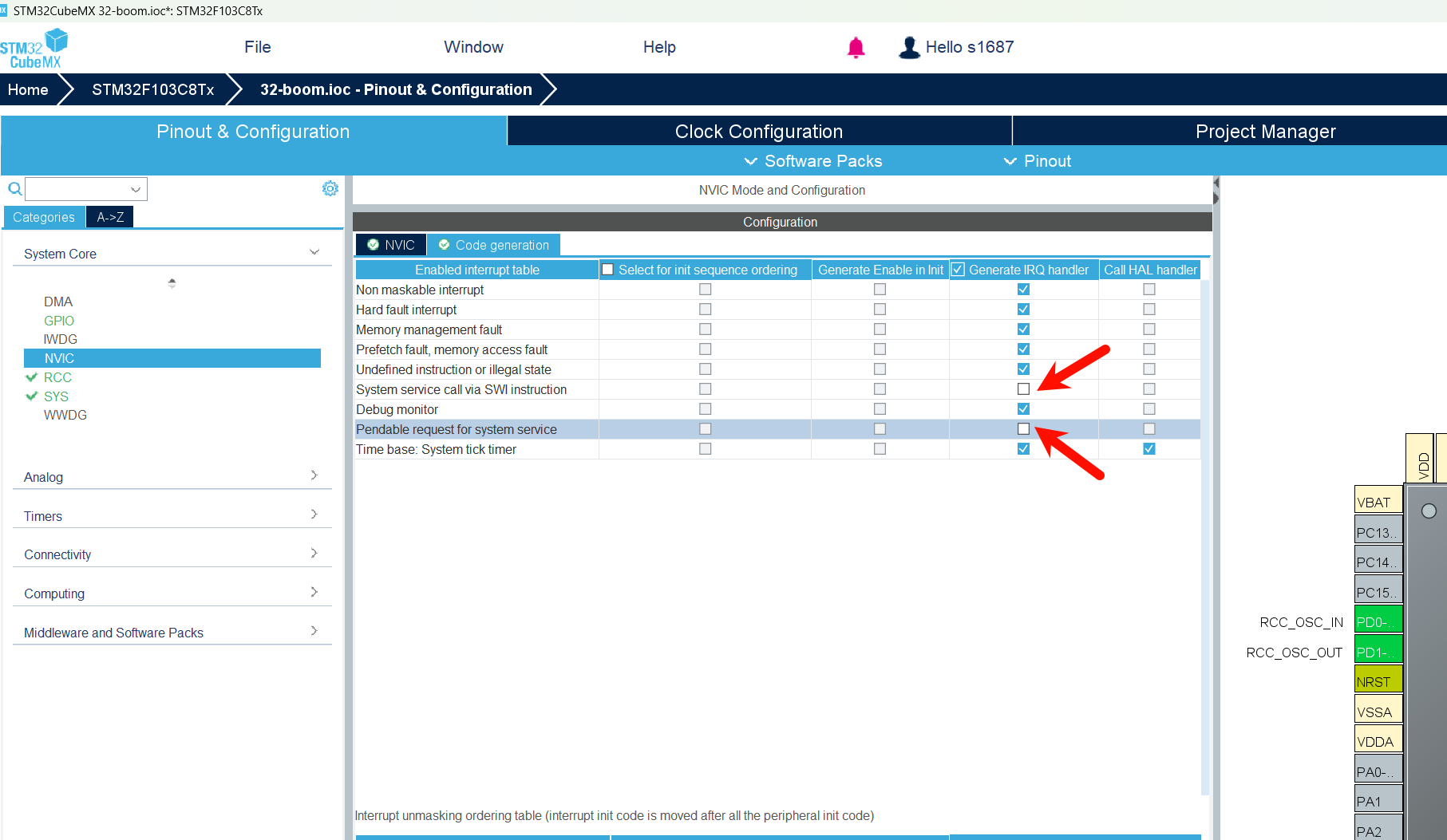Select IWDG in System Core list
This screenshot has width=1447, height=840.
point(61,339)
